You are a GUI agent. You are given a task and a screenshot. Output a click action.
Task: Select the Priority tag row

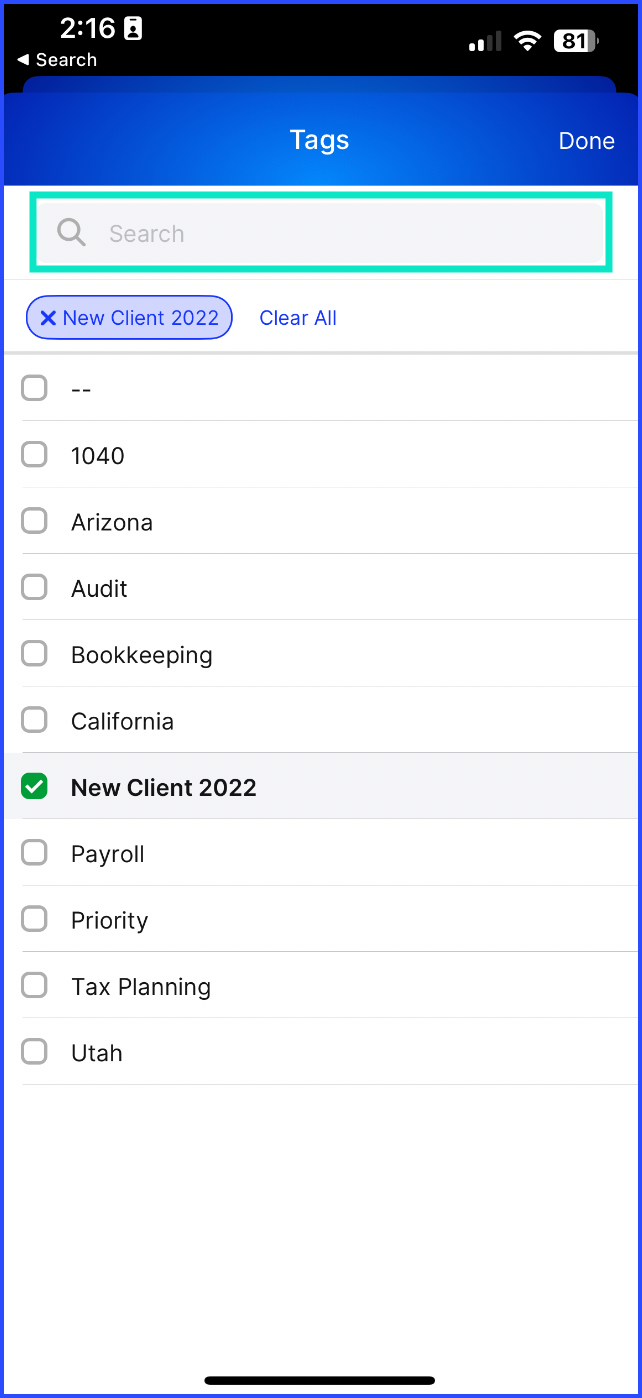tap(321, 919)
